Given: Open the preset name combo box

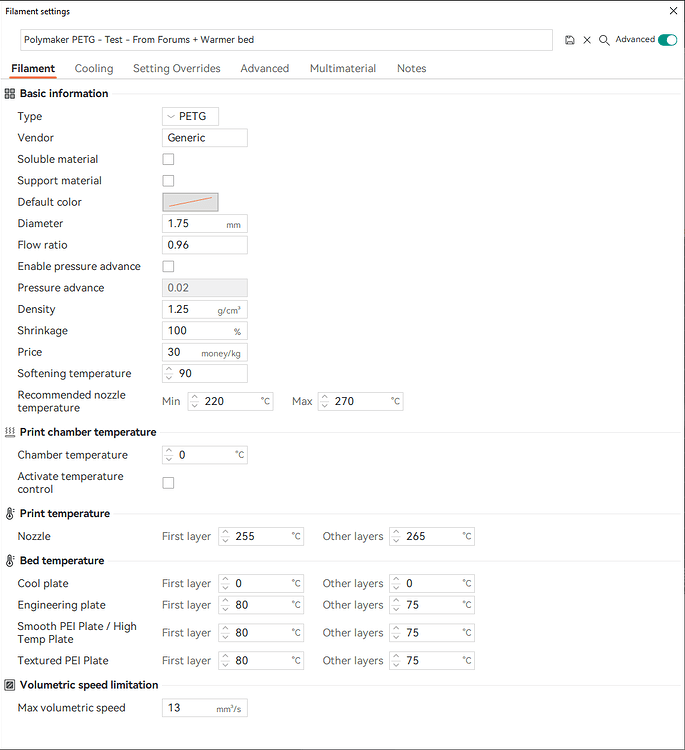Looking at the screenshot, I should click(286, 40).
